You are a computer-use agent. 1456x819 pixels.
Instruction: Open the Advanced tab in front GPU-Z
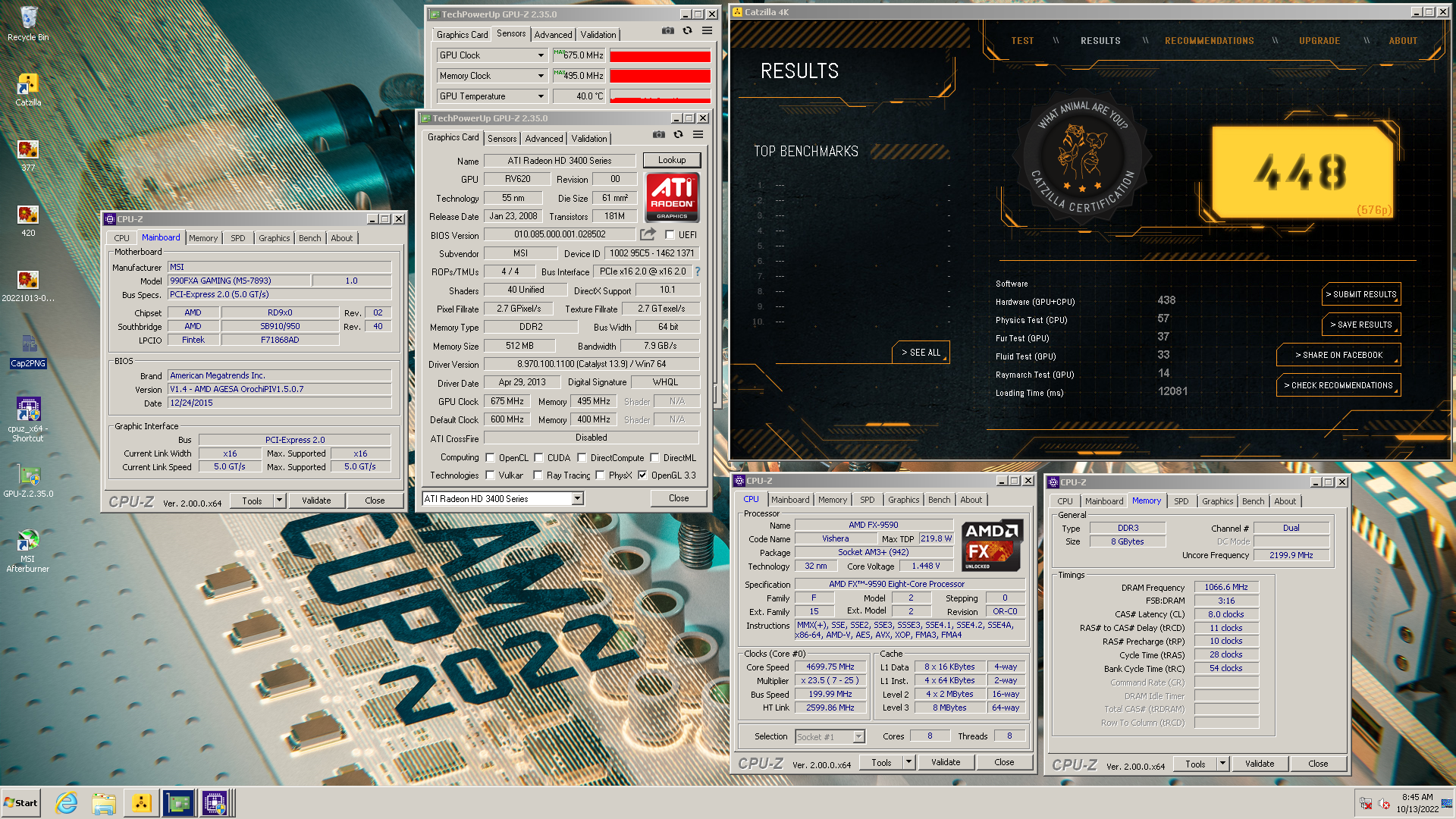(544, 139)
